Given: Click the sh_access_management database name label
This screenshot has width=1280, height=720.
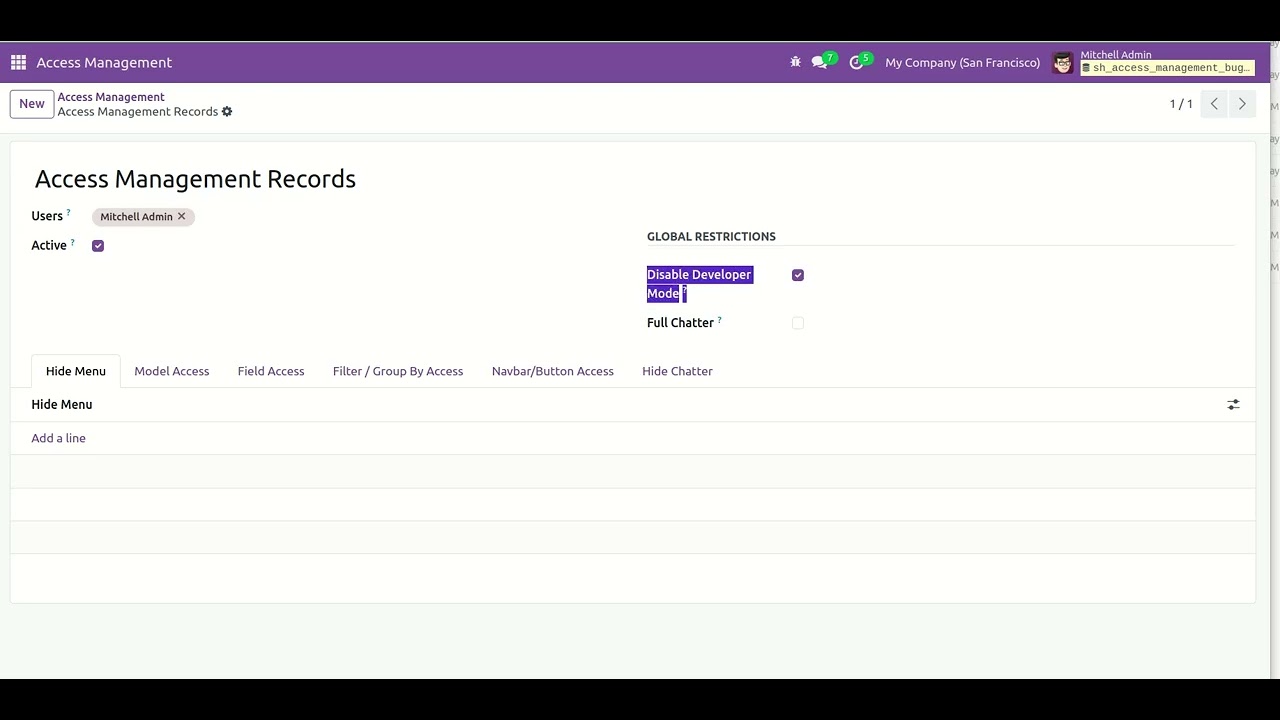Looking at the screenshot, I should point(1166,68).
